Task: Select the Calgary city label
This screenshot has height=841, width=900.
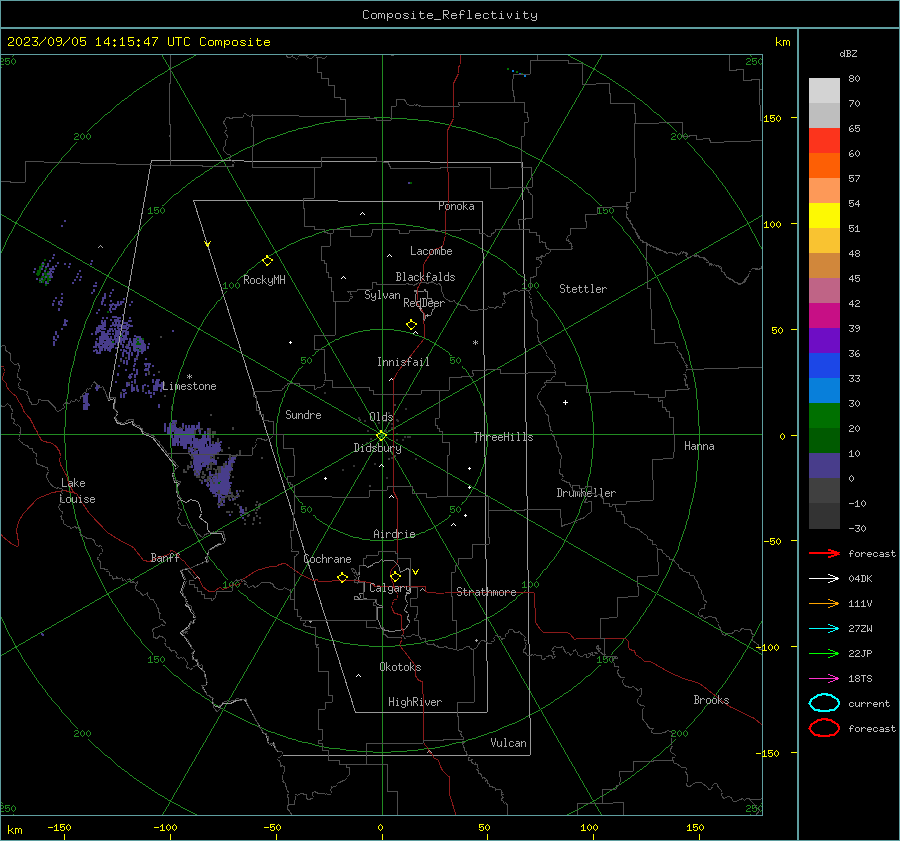Action: coord(390,588)
